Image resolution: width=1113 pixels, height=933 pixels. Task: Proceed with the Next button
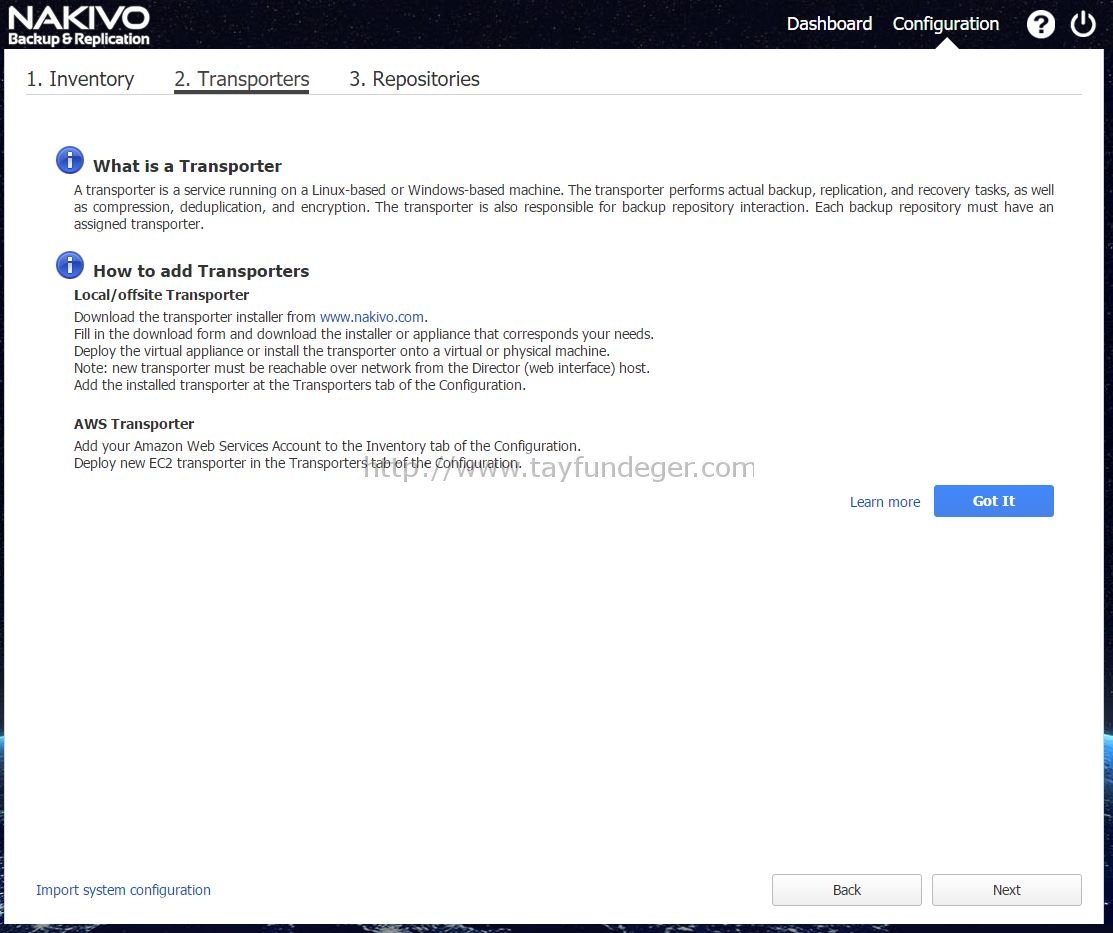pos(1007,890)
